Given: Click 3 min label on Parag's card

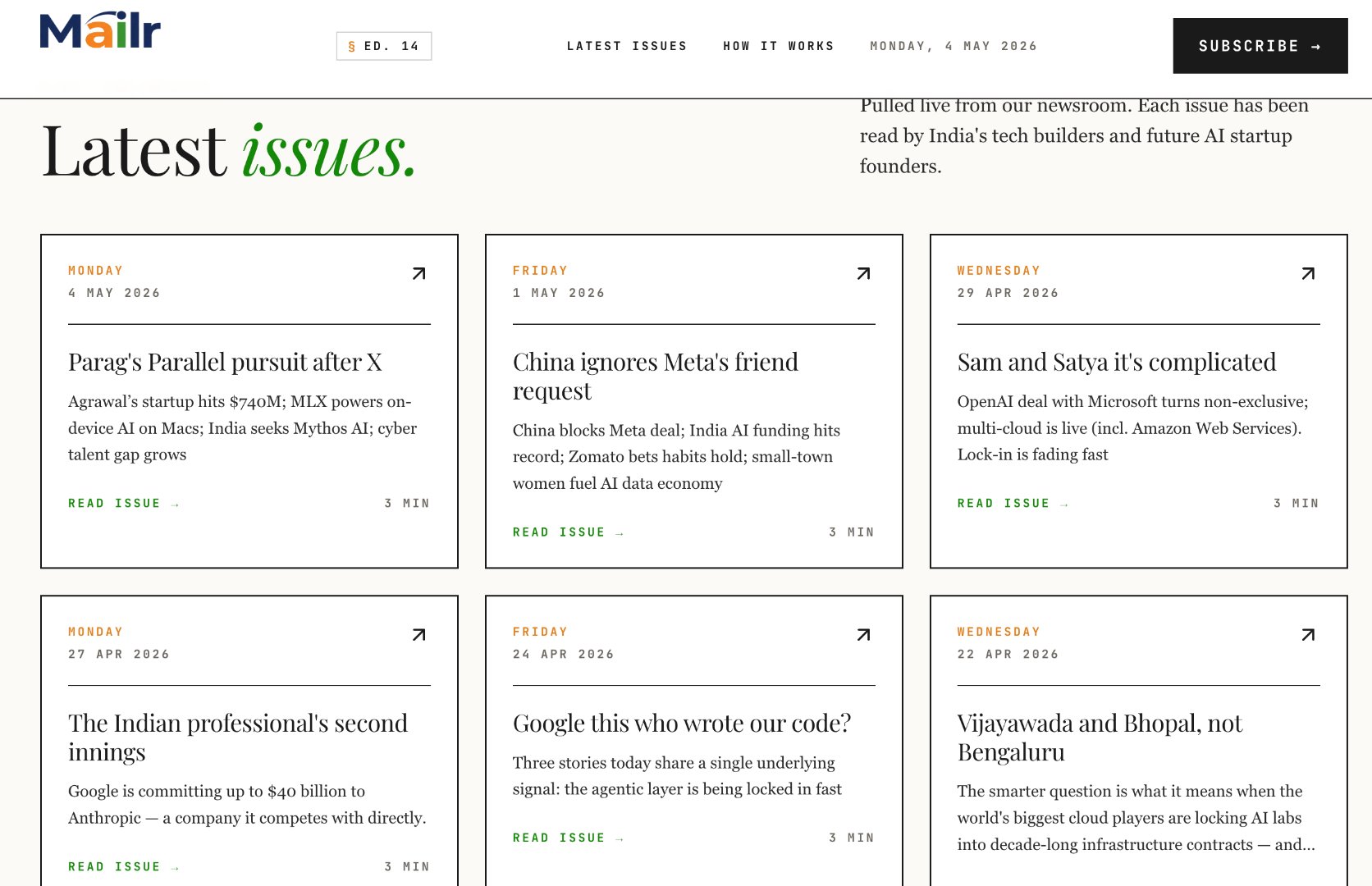Looking at the screenshot, I should (407, 503).
